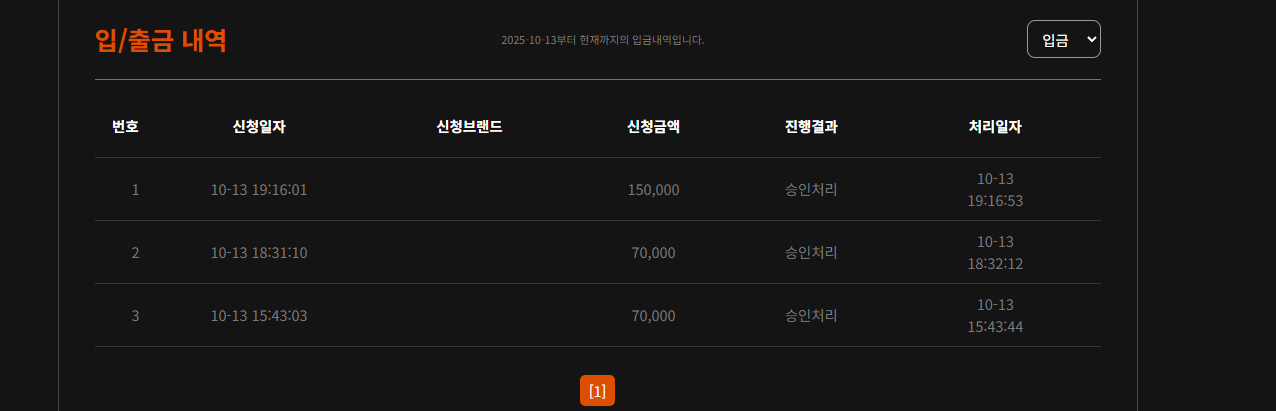Click the 신청브랜드 column header
Viewport: 1276px width, 411px height.
469,127
